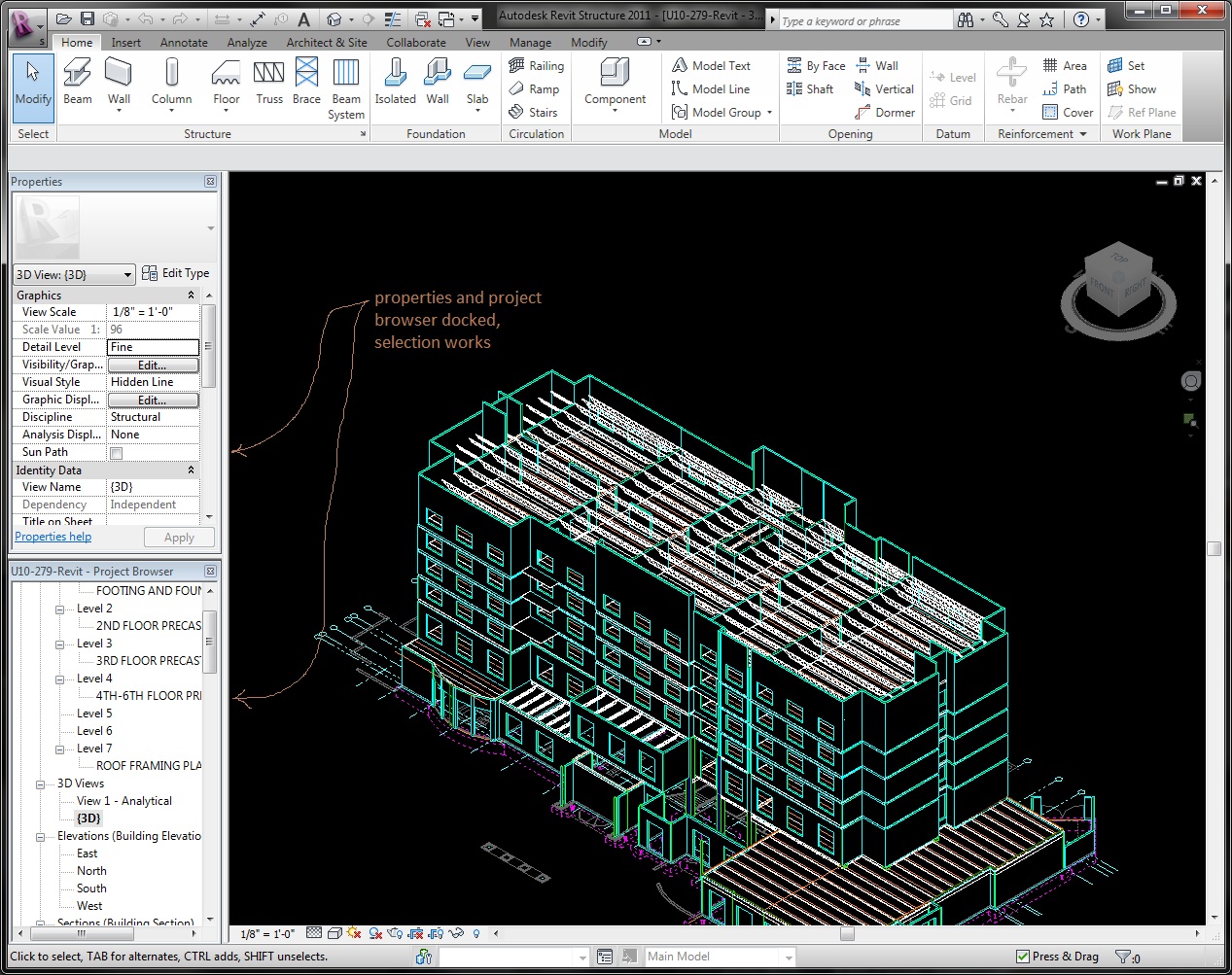Expand the Main Model dropdown in status bar
This screenshot has height=975, width=1232.
(x=788, y=958)
